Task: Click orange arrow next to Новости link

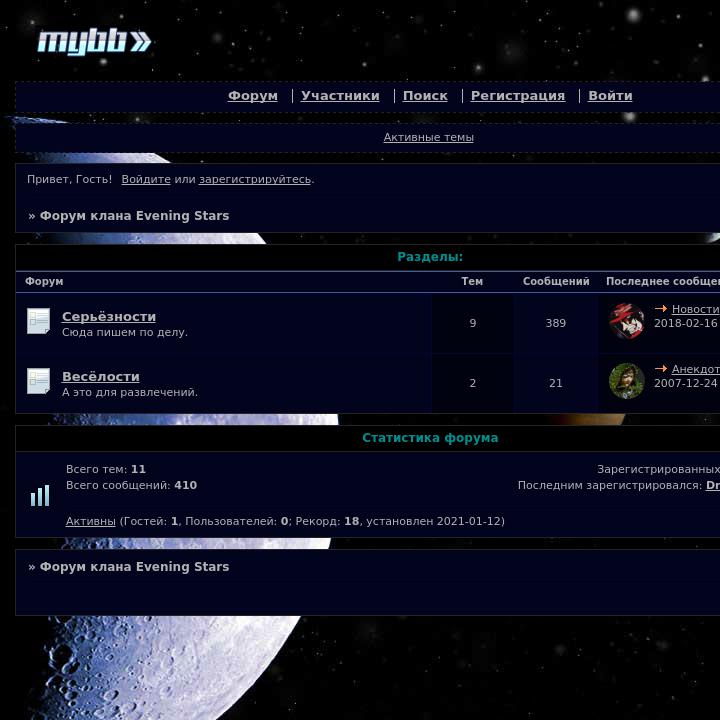Action: click(x=661, y=309)
